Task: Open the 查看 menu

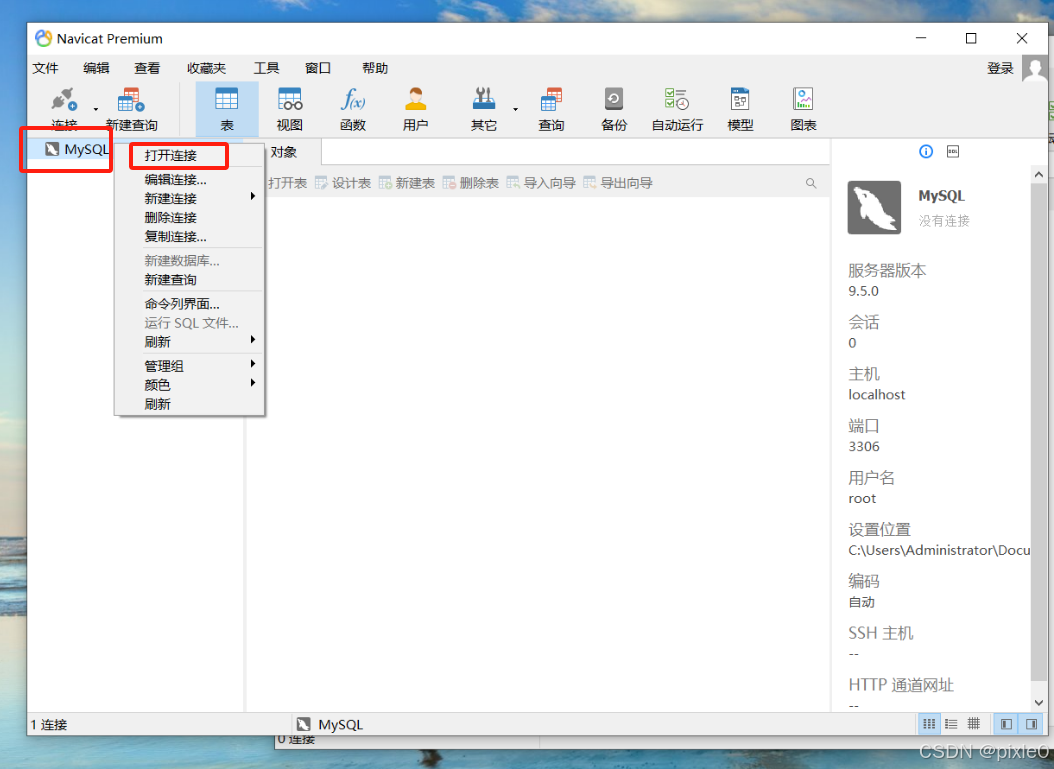Action: [147, 69]
